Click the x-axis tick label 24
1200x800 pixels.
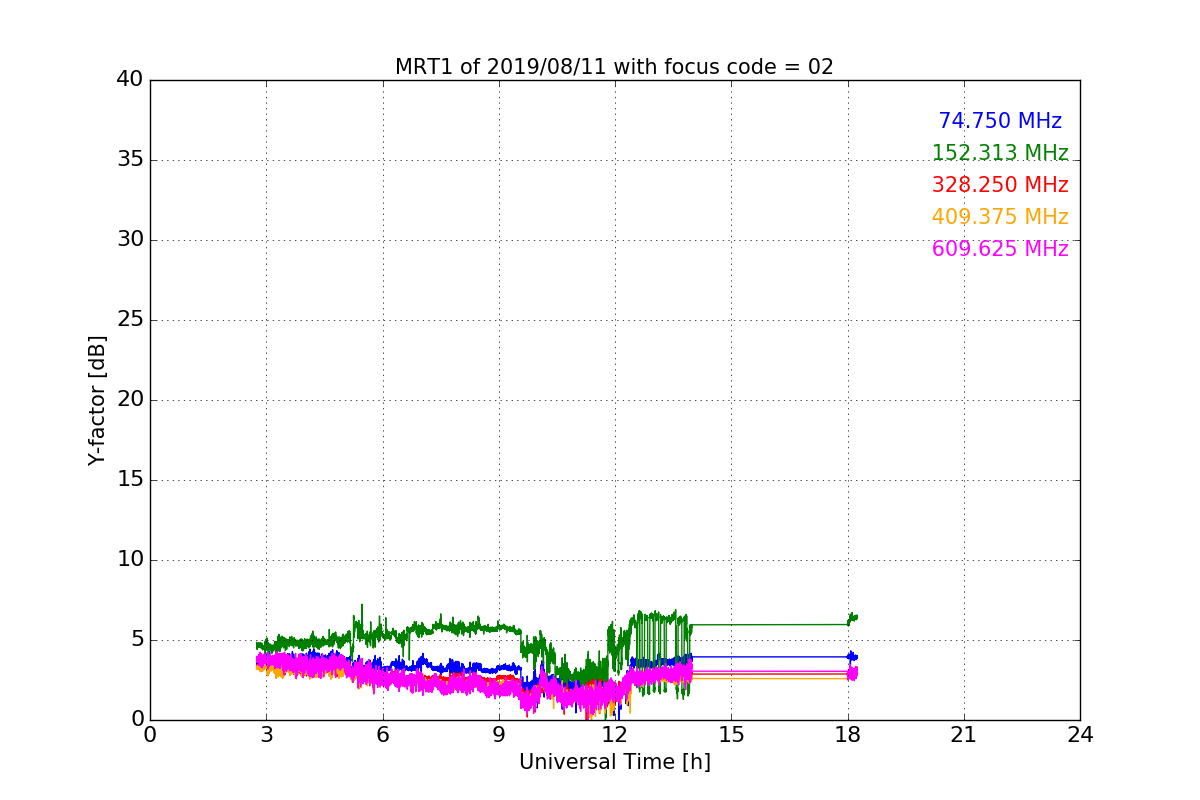(x=1080, y=734)
